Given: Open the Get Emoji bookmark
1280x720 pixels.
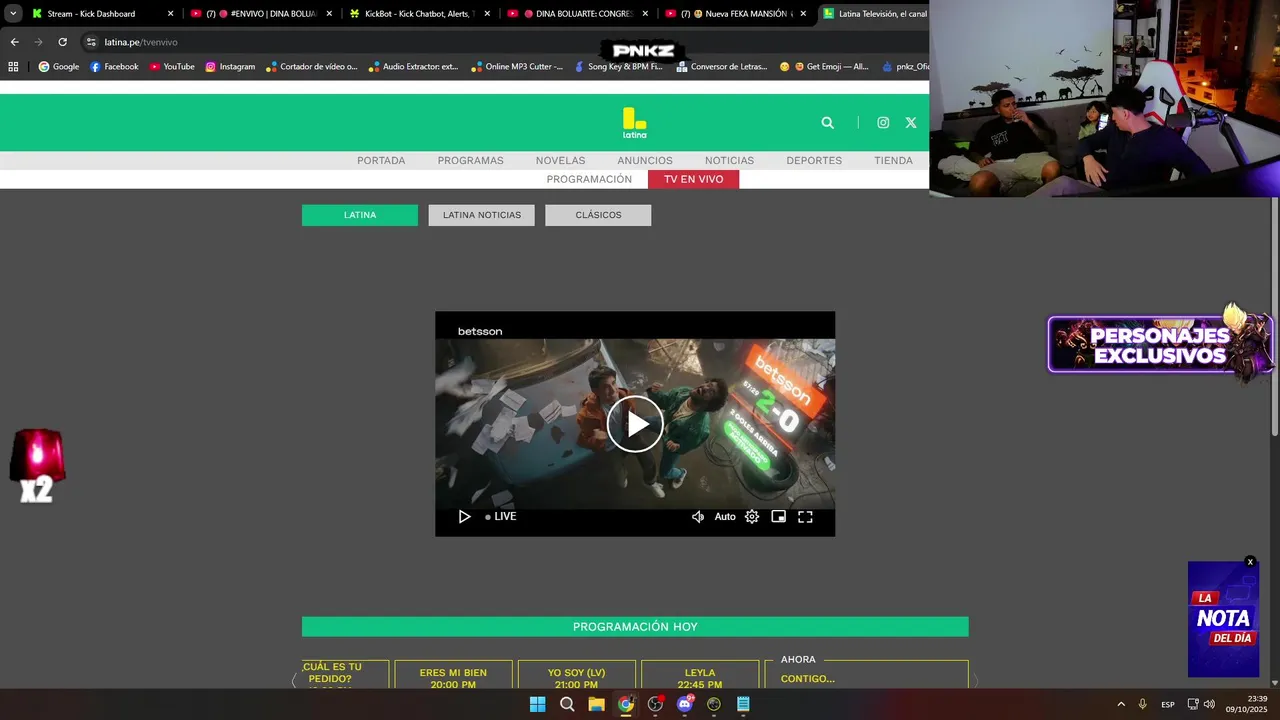Looking at the screenshot, I should click(x=825, y=67).
